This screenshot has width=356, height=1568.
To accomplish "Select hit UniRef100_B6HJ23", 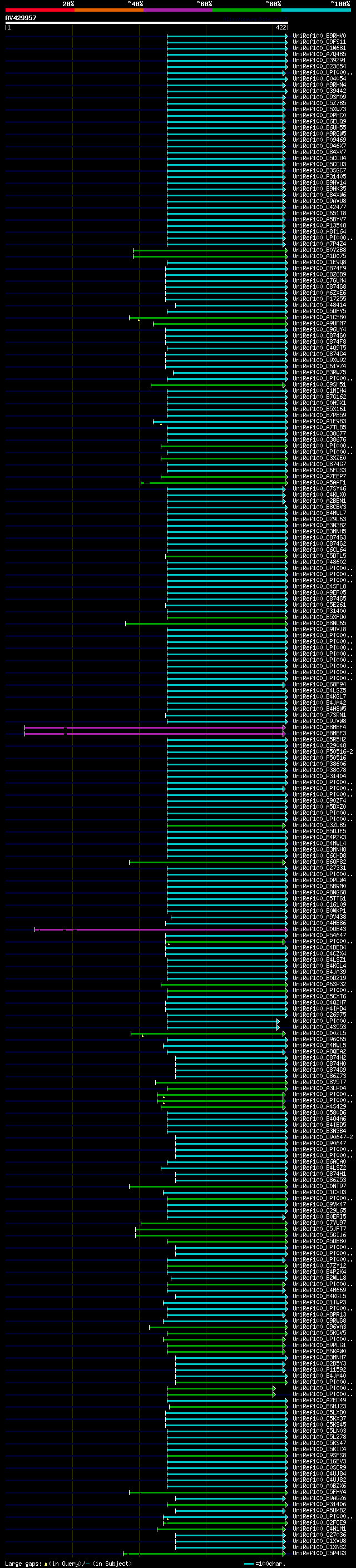I will coord(319,1407).
